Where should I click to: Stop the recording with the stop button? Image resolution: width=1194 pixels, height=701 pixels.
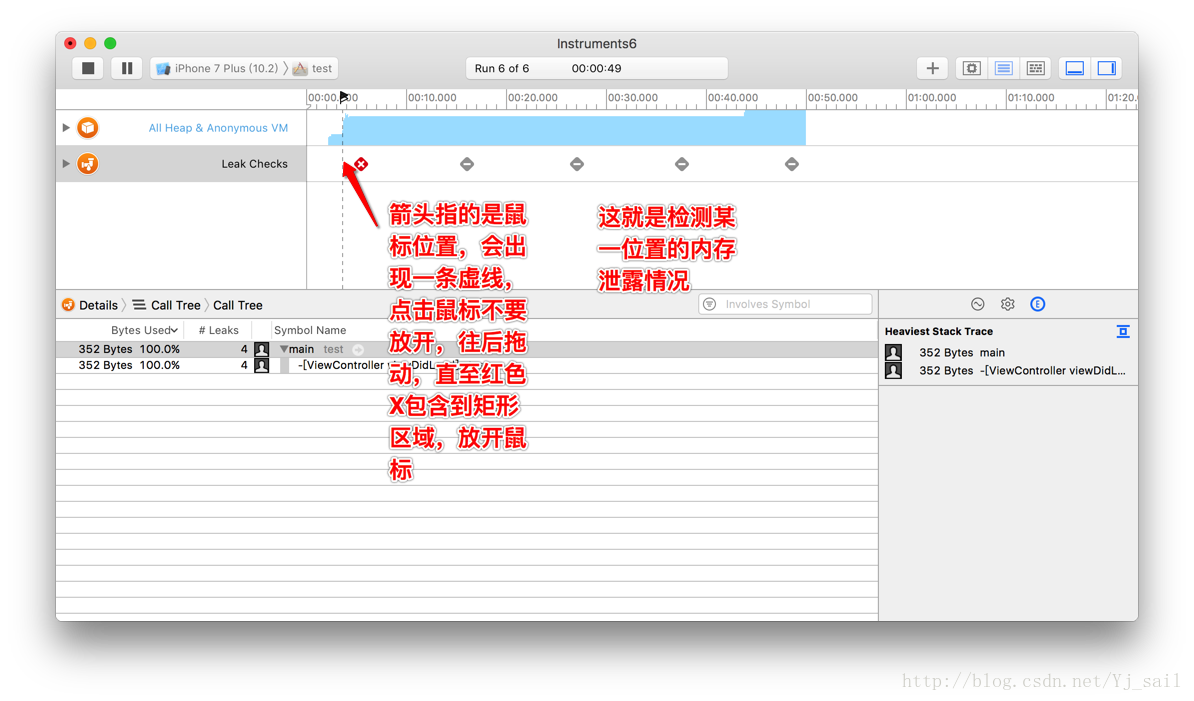[x=88, y=69]
